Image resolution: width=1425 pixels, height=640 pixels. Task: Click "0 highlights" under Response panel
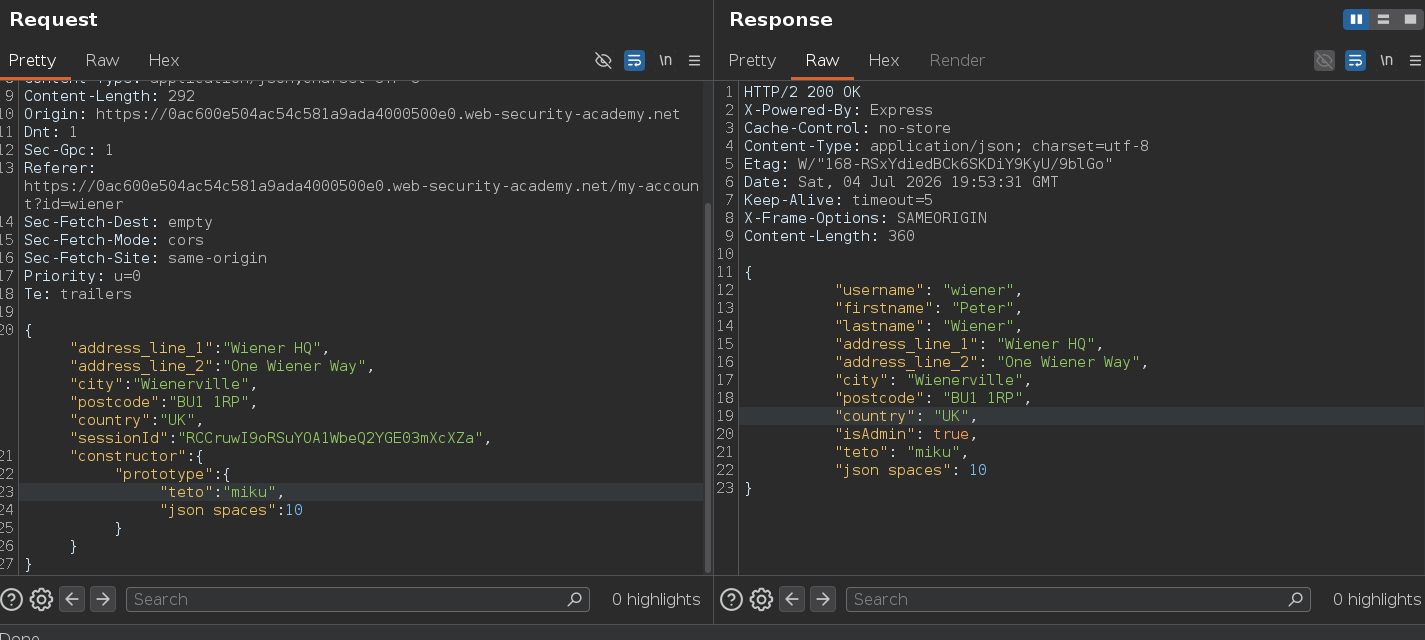coord(1377,599)
